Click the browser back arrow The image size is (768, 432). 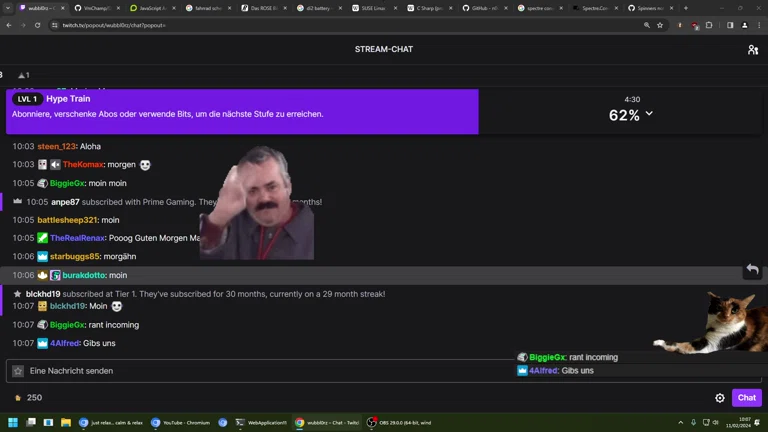(9, 25)
